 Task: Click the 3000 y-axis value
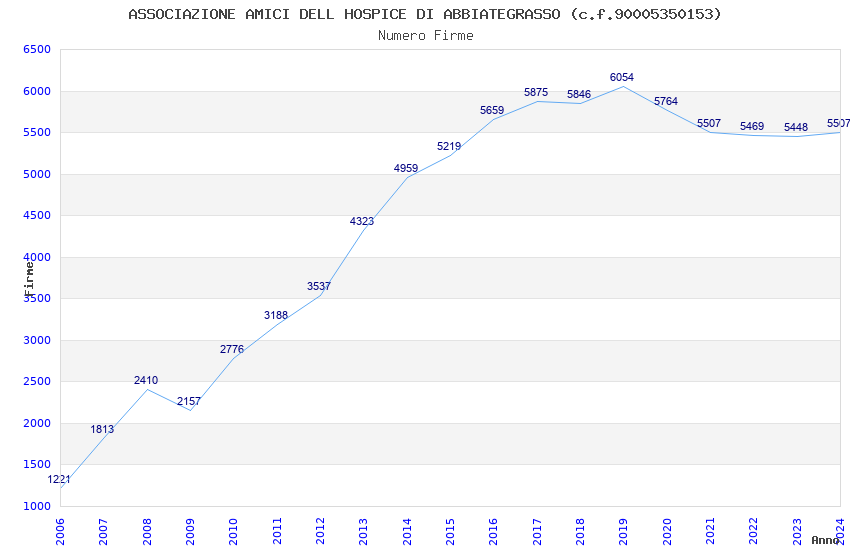[37, 340]
